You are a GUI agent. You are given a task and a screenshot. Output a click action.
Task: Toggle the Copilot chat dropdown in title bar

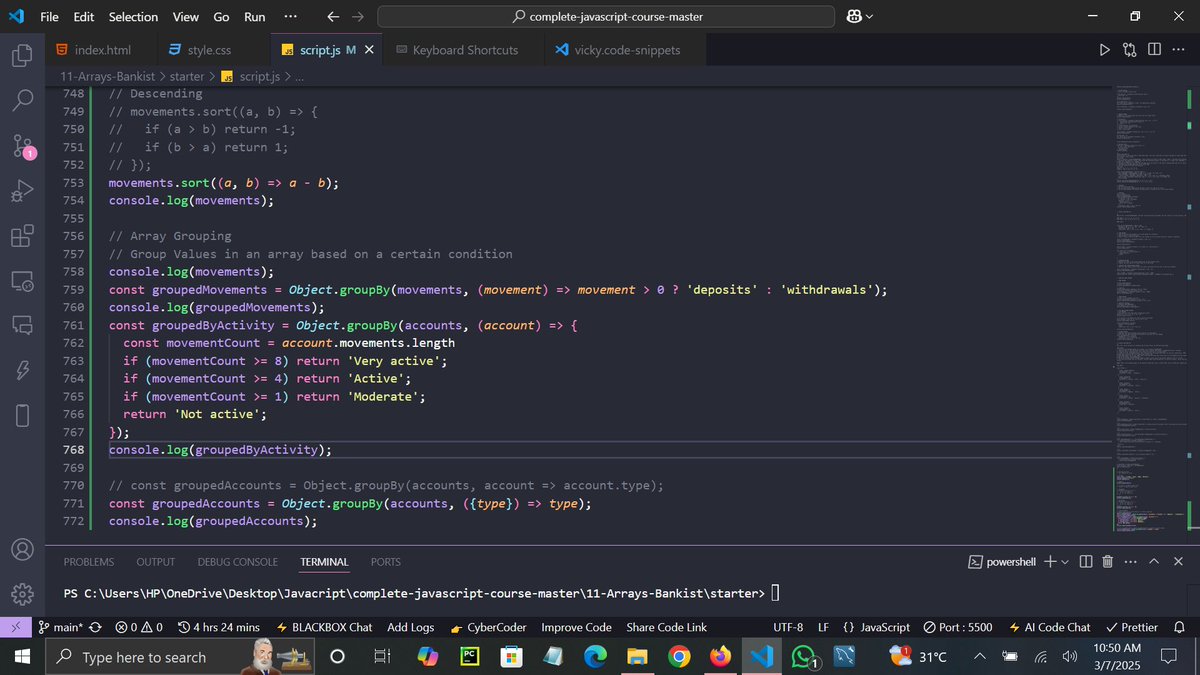click(860, 16)
